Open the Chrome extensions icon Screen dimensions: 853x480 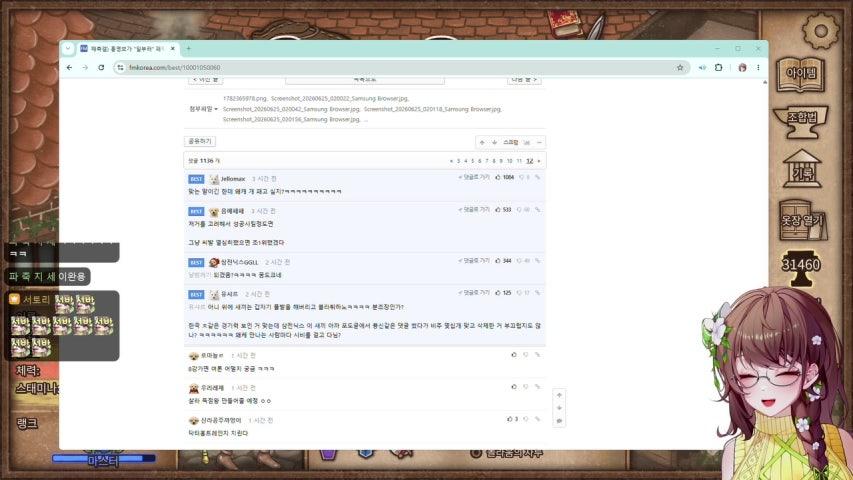click(x=719, y=67)
